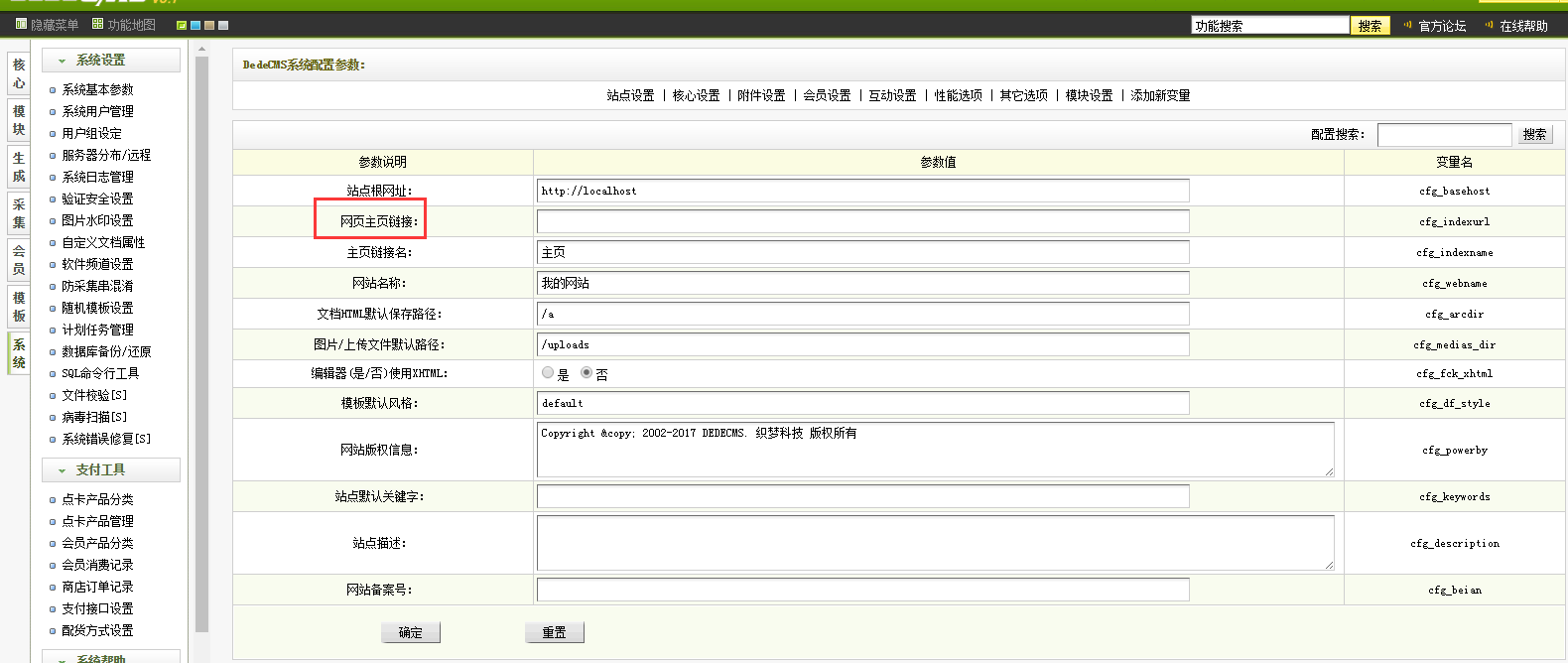Switch to the 站点设置 config tab
The width and height of the screenshot is (1568, 663).
pos(630,95)
